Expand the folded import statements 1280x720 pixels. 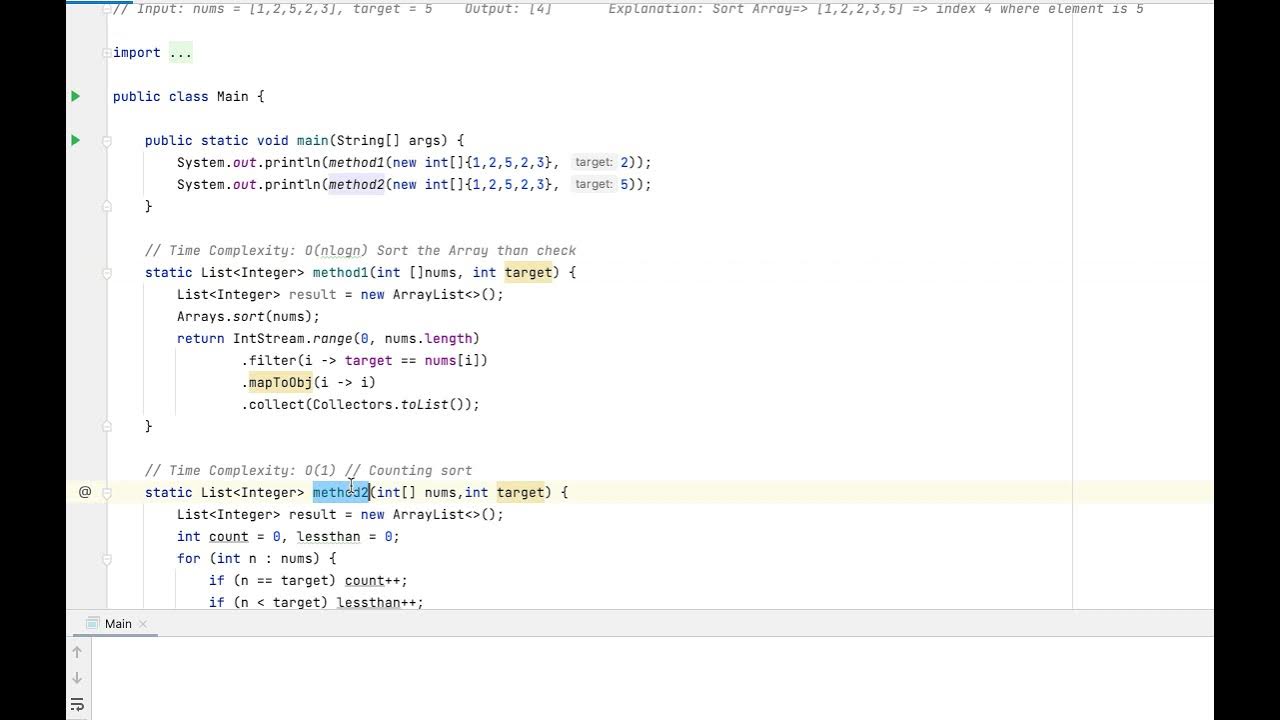pos(106,52)
